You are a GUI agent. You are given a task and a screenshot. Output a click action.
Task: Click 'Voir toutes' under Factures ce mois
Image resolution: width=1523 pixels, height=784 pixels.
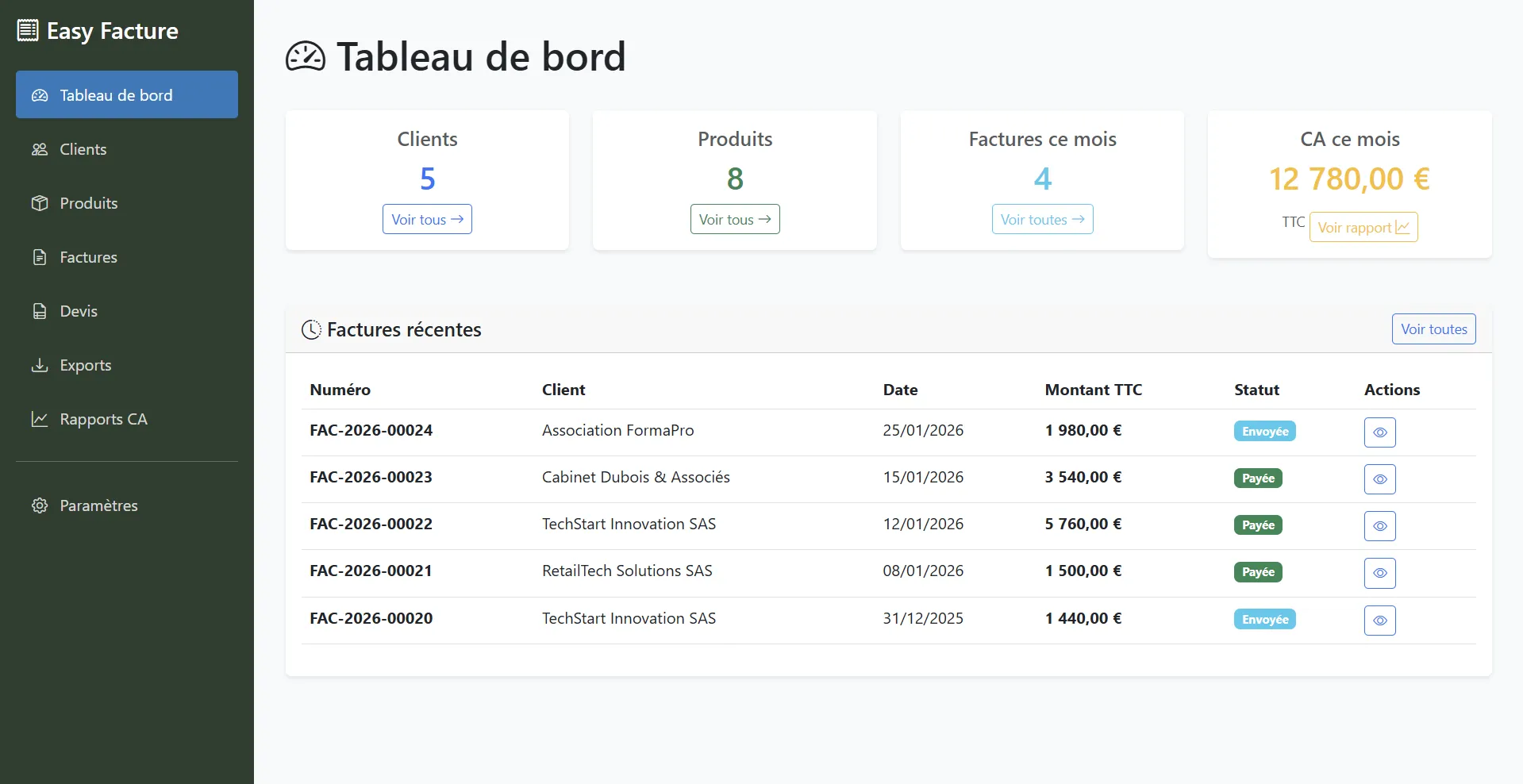tap(1042, 219)
